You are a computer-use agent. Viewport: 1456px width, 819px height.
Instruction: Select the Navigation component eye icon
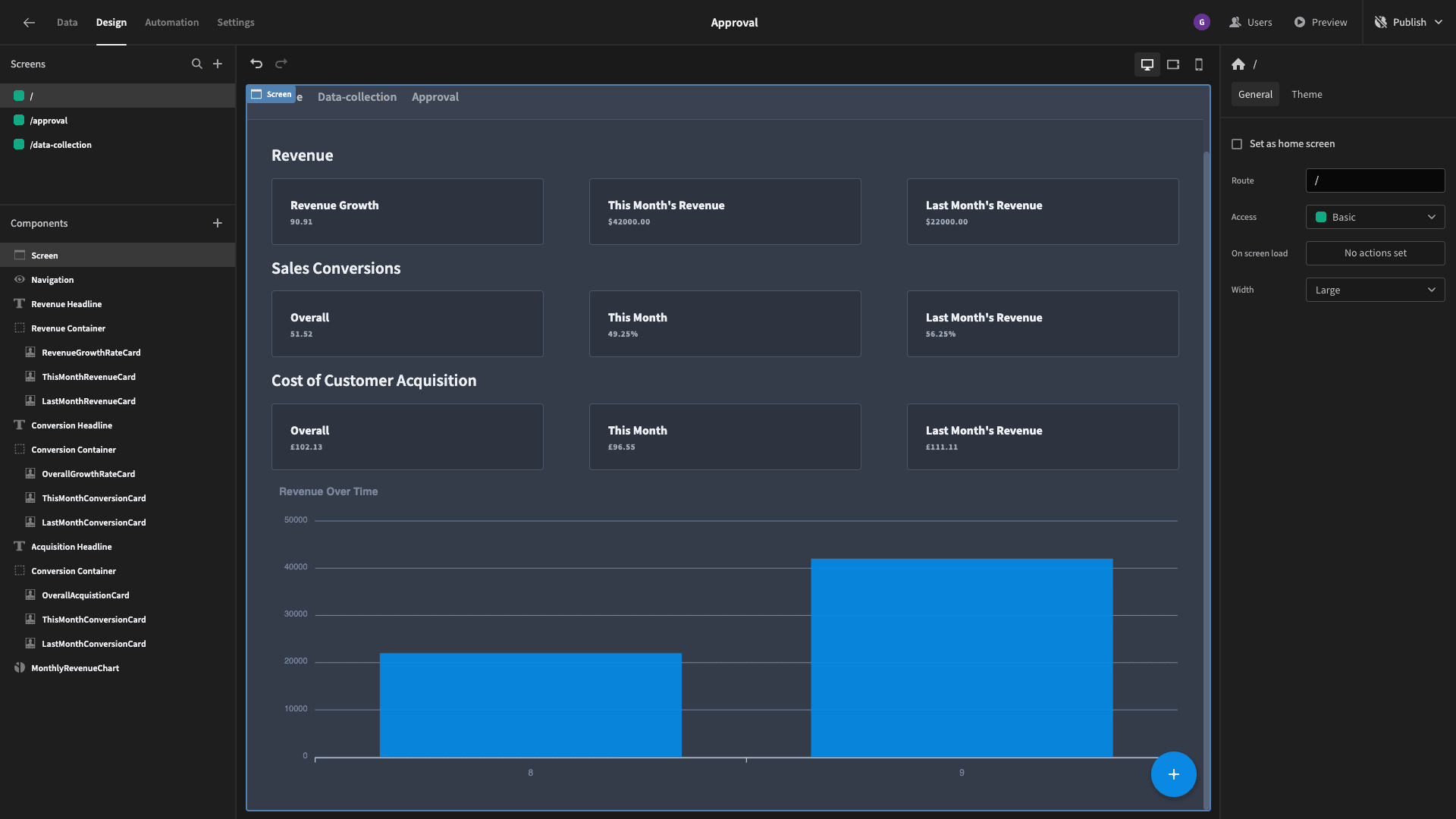(20, 280)
